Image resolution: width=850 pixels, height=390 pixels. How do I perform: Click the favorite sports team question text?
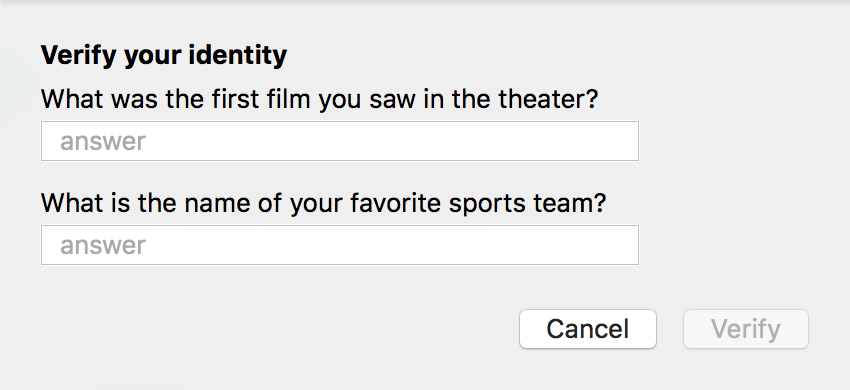pyautogui.click(x=323, y=203)
